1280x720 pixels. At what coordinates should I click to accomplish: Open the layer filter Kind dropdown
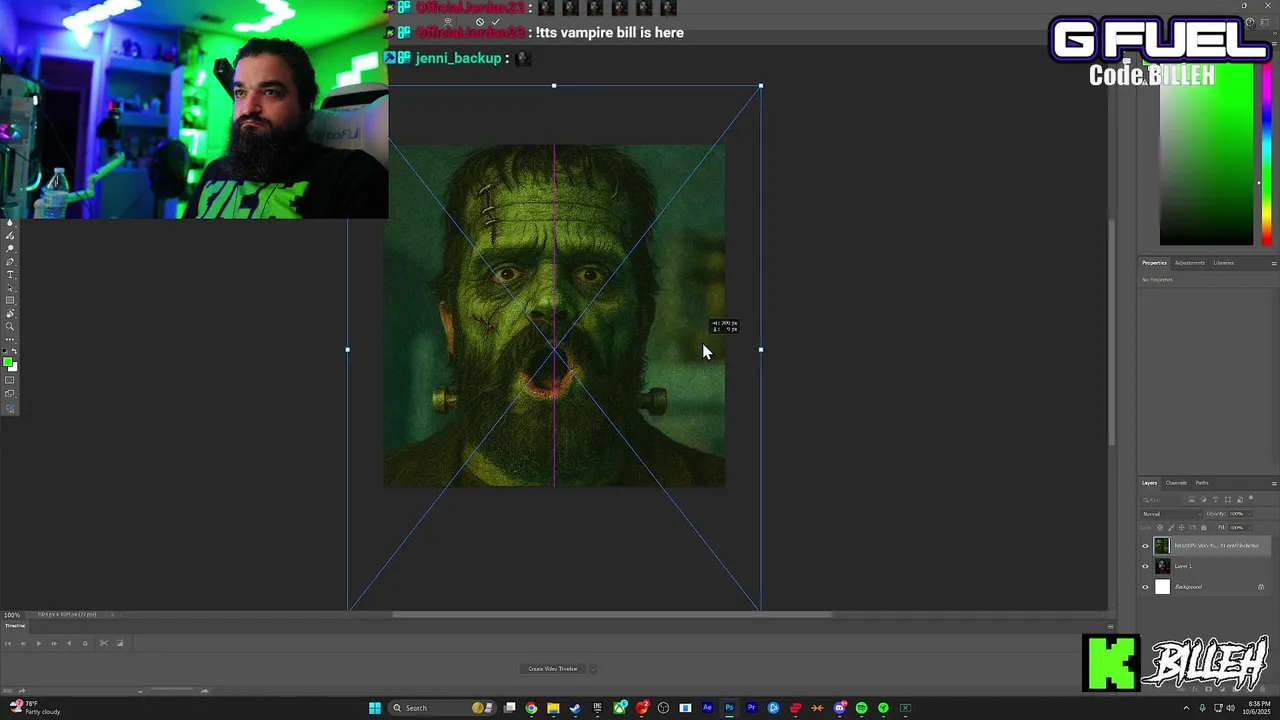[1161, 500]
